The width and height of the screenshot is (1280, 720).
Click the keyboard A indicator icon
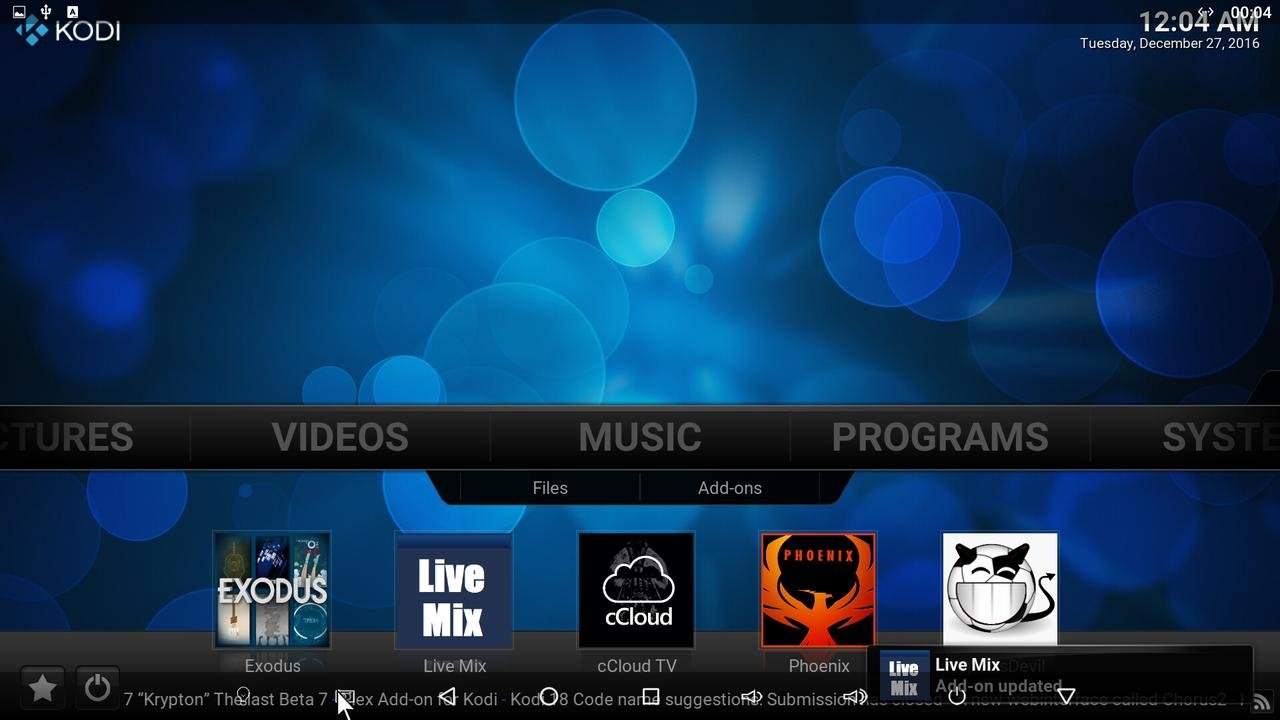[x=72, y=11]
